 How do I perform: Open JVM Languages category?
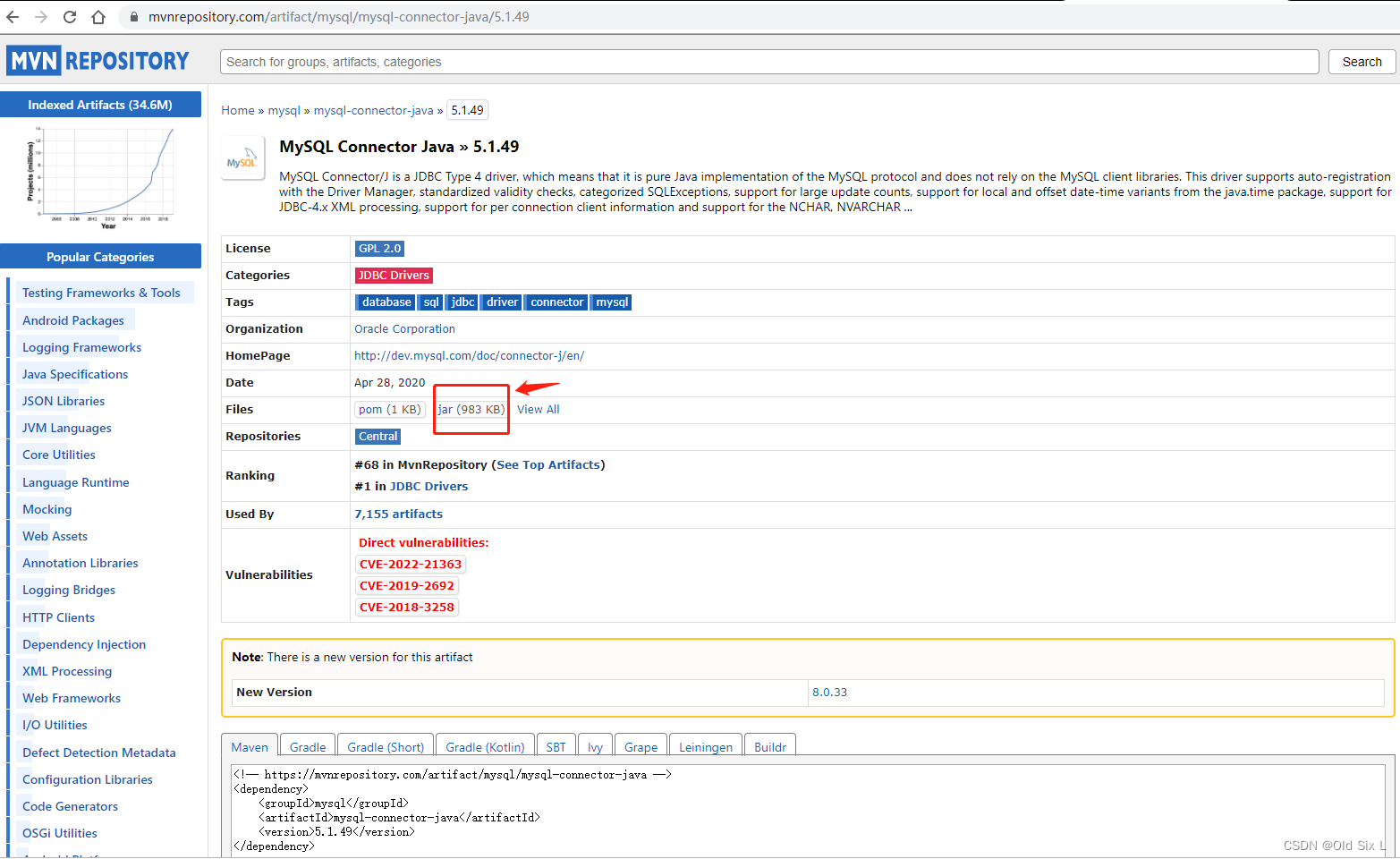(x=67, y=428)
